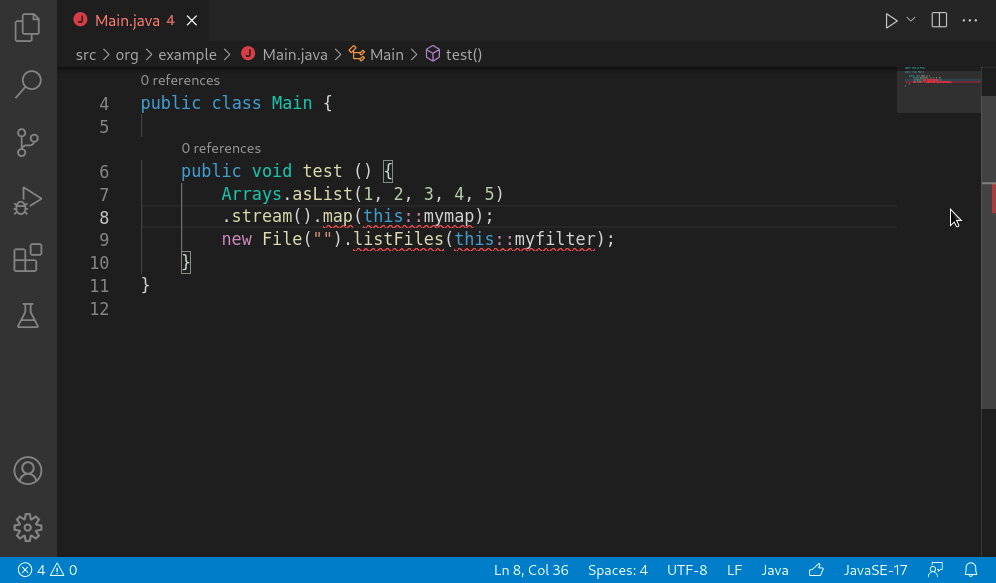Click the test() breadcrumb item
The height and width of the screenshot is (583, 996).
463,54
